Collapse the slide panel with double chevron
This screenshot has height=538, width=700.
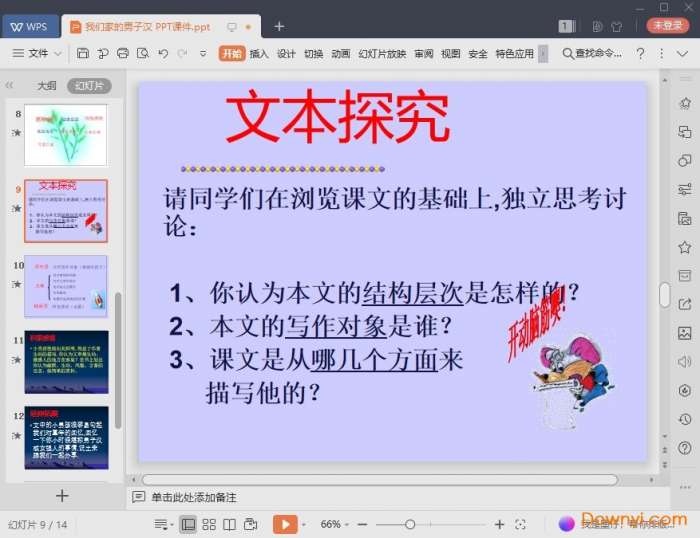click(x=9, y=85)
